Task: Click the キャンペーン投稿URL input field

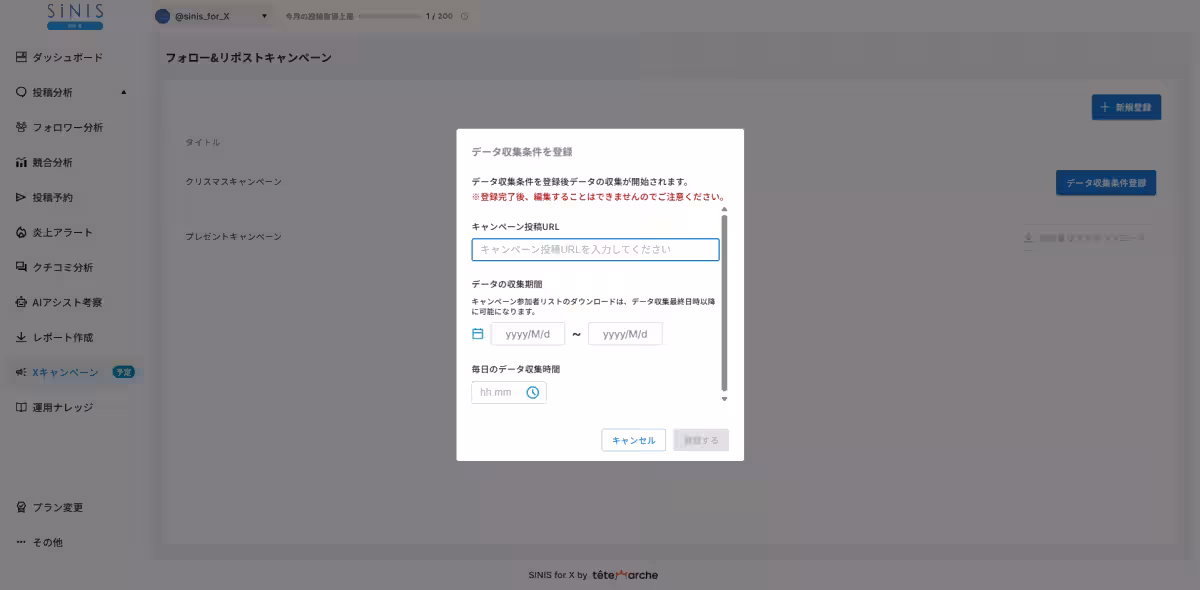Action: coord(594,250)
